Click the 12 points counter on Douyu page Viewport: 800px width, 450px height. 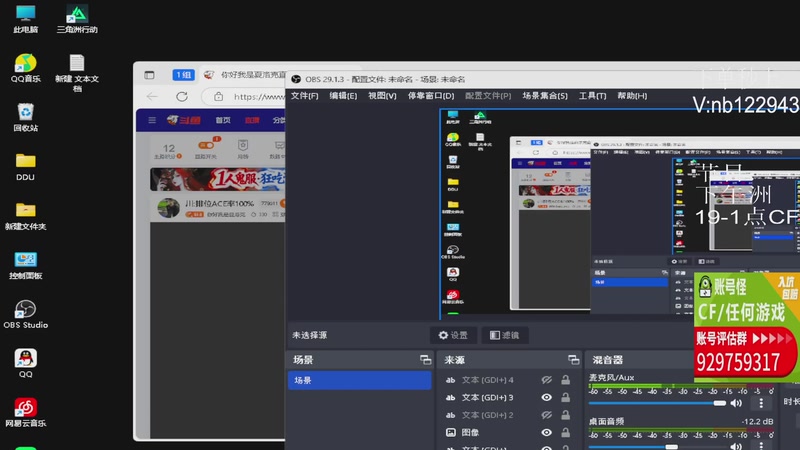[x=169, y=150]
